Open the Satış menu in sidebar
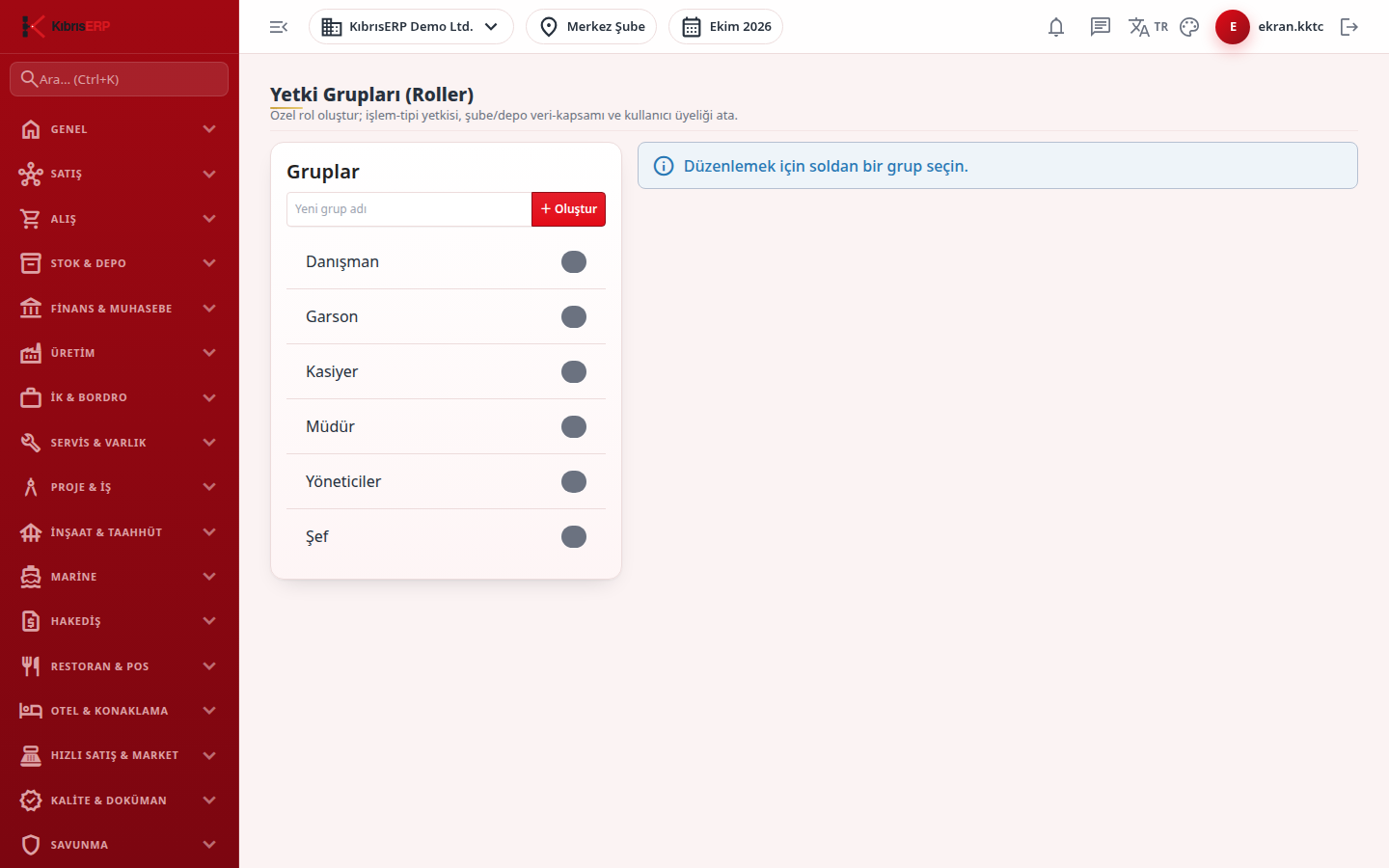The image size is (1389, 868). [x=120, y=174]
